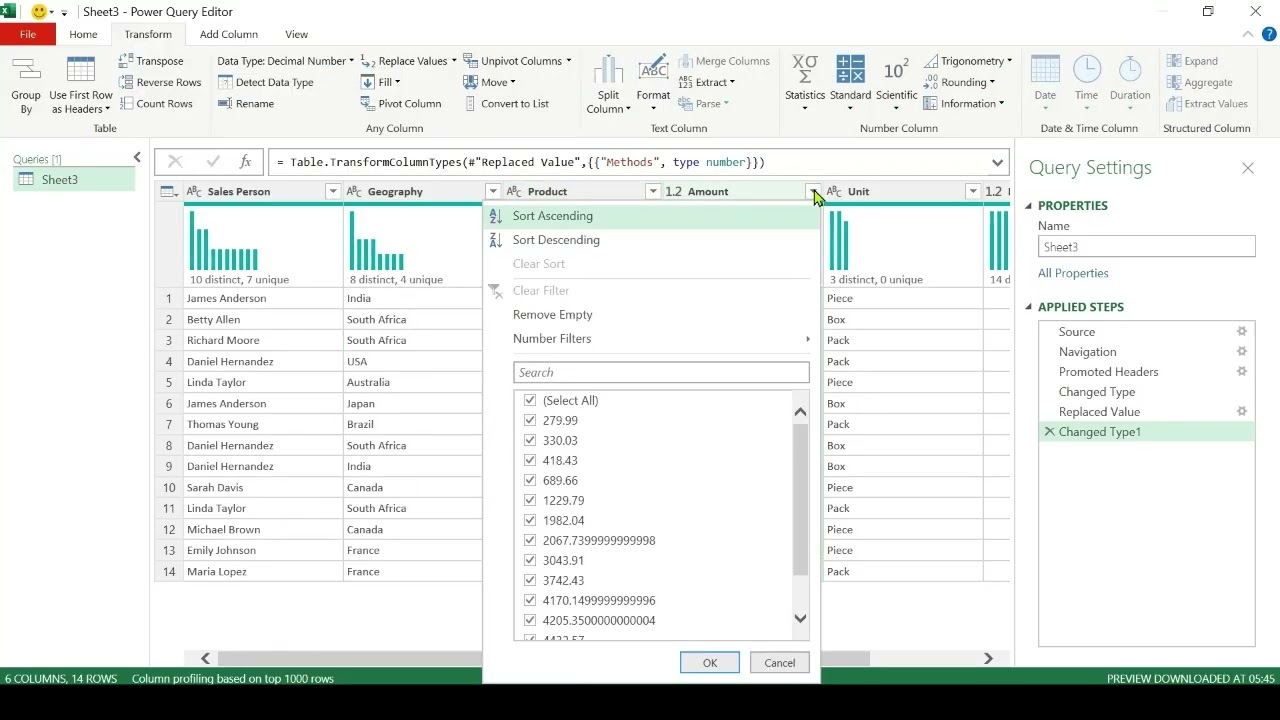Open the Group By tool

(x=26, y=86)
